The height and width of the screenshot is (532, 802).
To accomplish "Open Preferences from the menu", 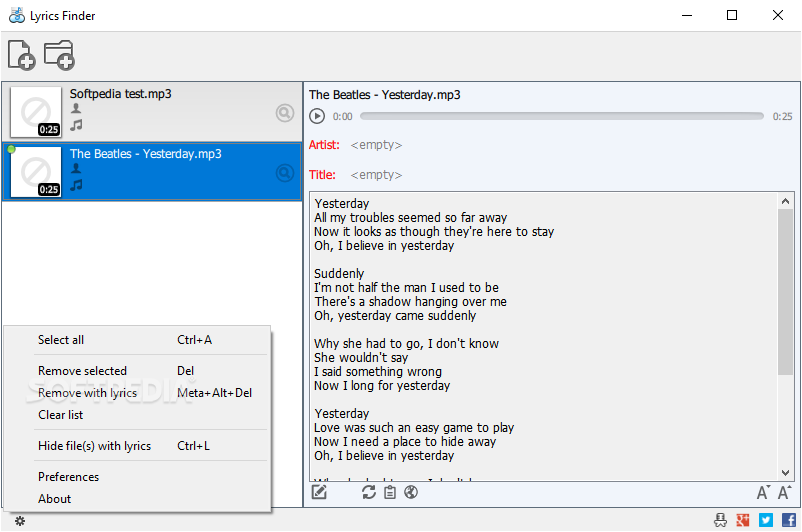I will click(137, 476).
